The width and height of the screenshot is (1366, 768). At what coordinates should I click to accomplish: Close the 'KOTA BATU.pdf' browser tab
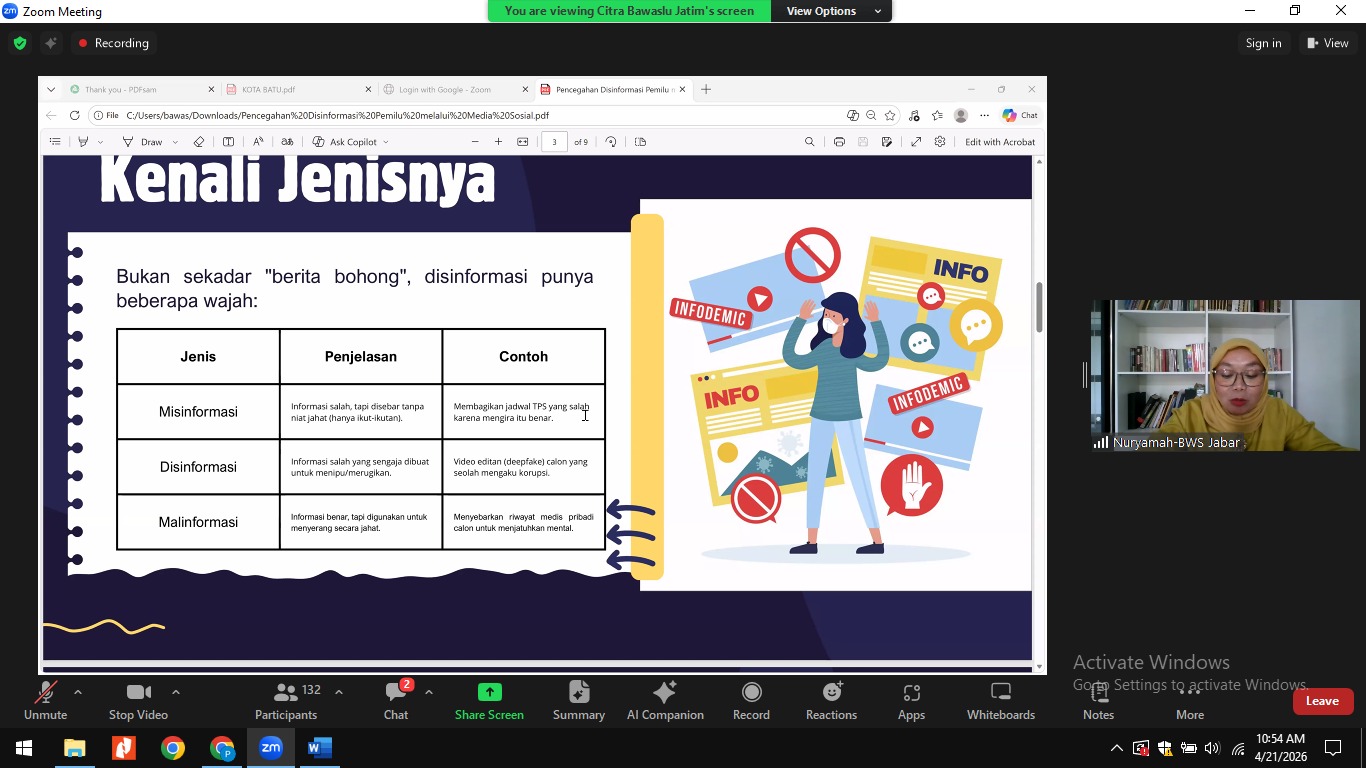(368, 89)
